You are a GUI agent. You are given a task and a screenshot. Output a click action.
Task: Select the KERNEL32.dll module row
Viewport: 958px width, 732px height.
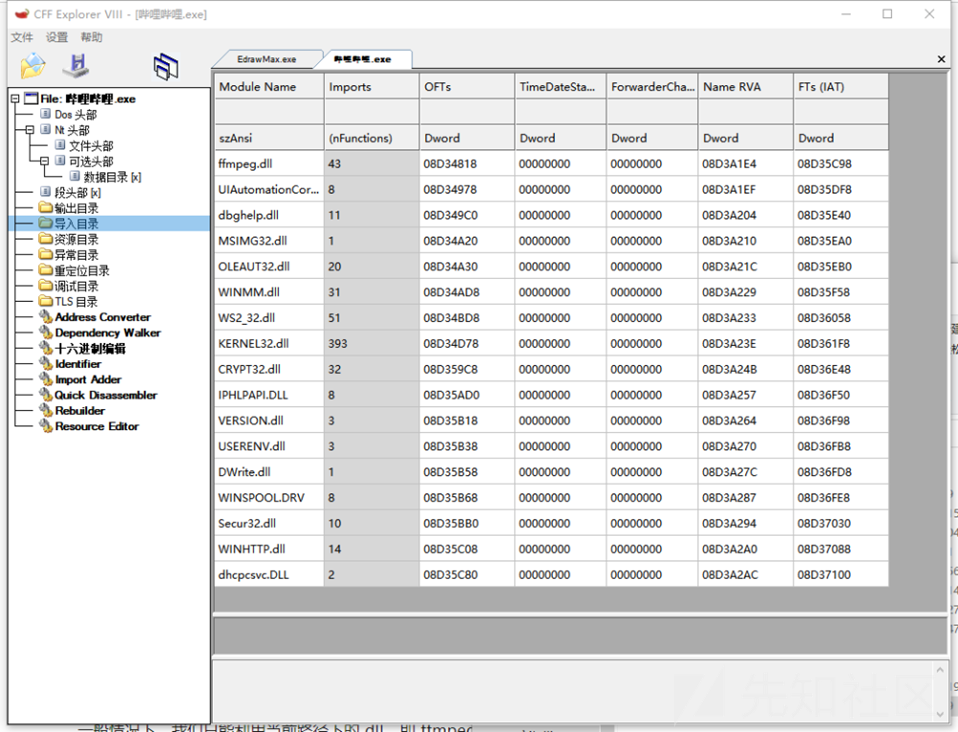pyautogui.click(x=551, y=343)
